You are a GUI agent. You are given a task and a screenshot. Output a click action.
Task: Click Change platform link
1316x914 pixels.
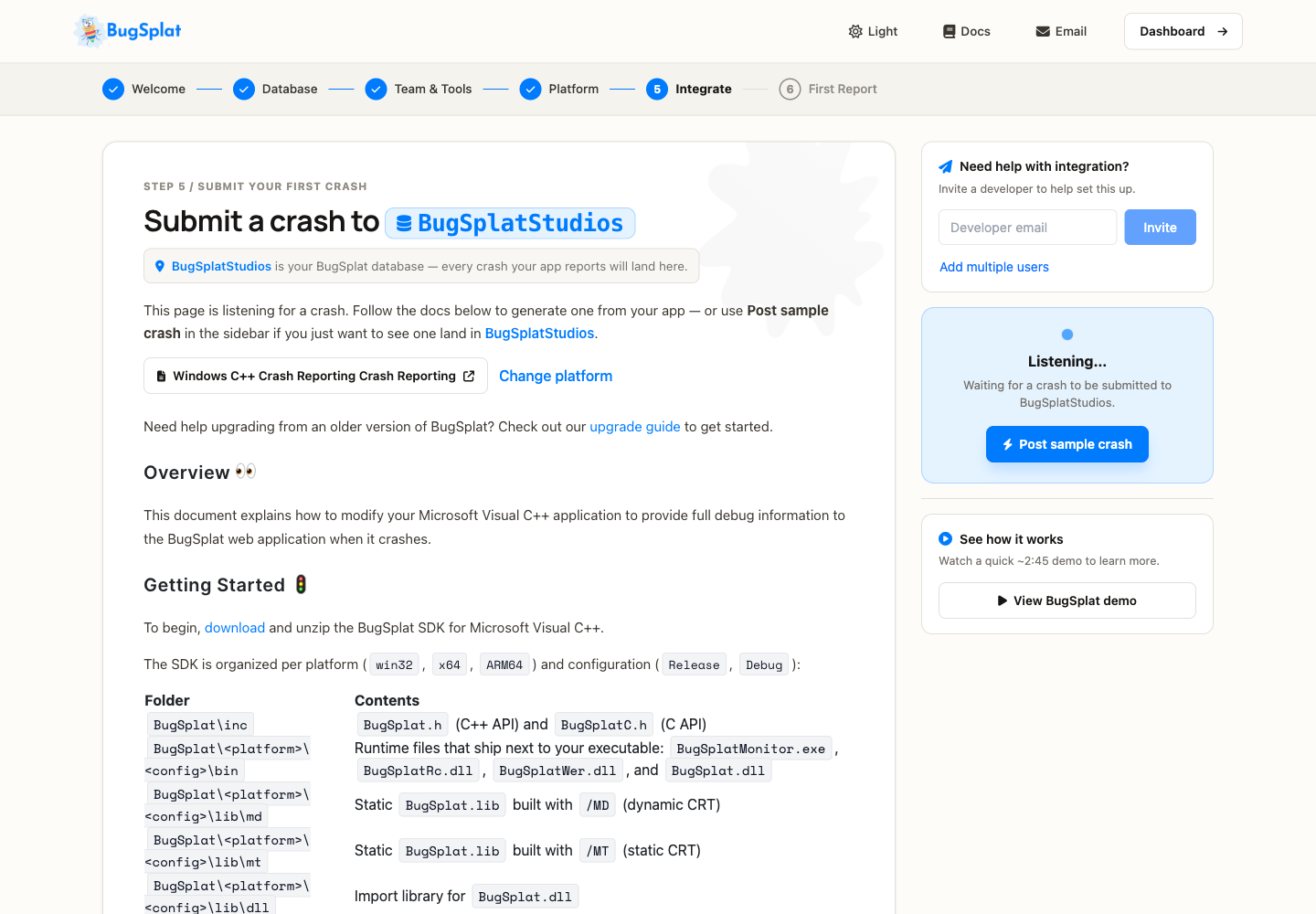point(556,376)
